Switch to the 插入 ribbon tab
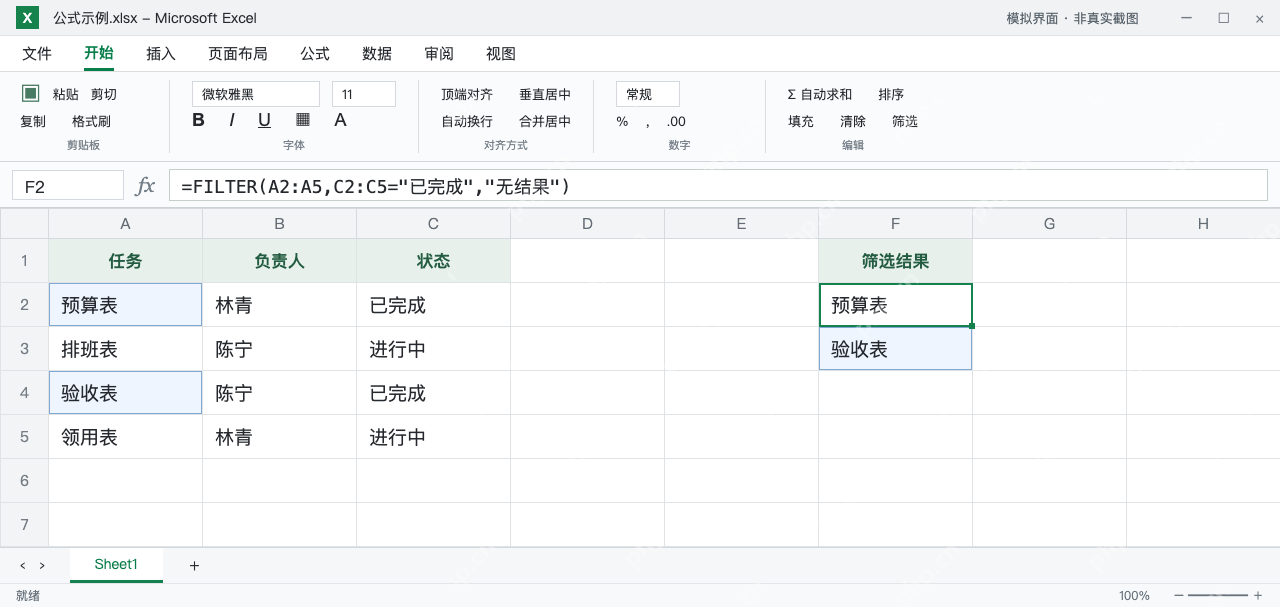The height and width of the screenshot is (608, 1280). [x=161, y=54]
